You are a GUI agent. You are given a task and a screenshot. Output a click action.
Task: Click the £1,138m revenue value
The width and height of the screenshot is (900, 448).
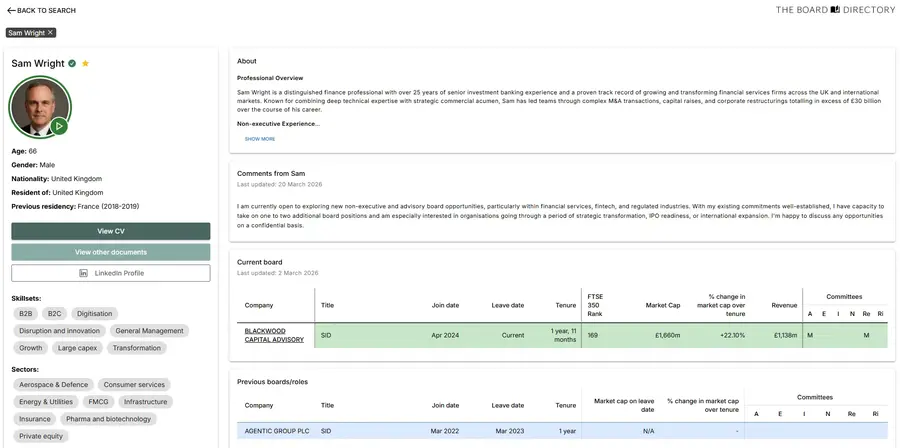tap(785, 336)
